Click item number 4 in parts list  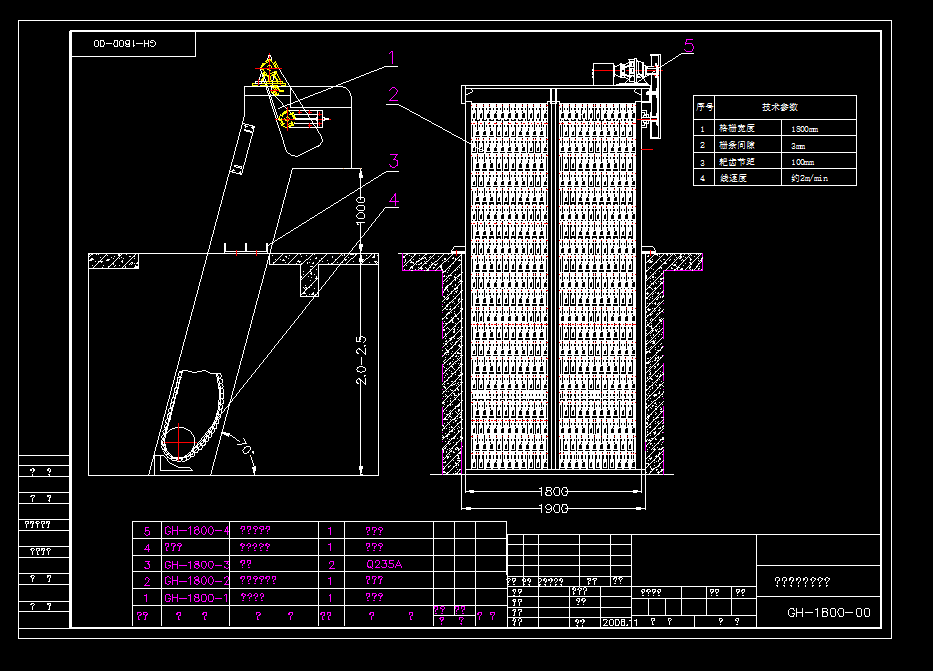[x=147, y=547]
